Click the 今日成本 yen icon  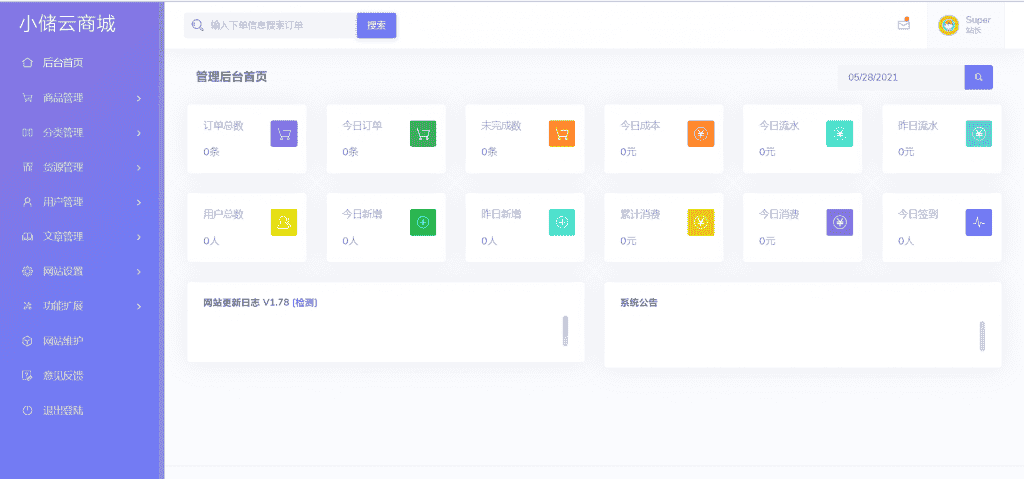(701, 133)
